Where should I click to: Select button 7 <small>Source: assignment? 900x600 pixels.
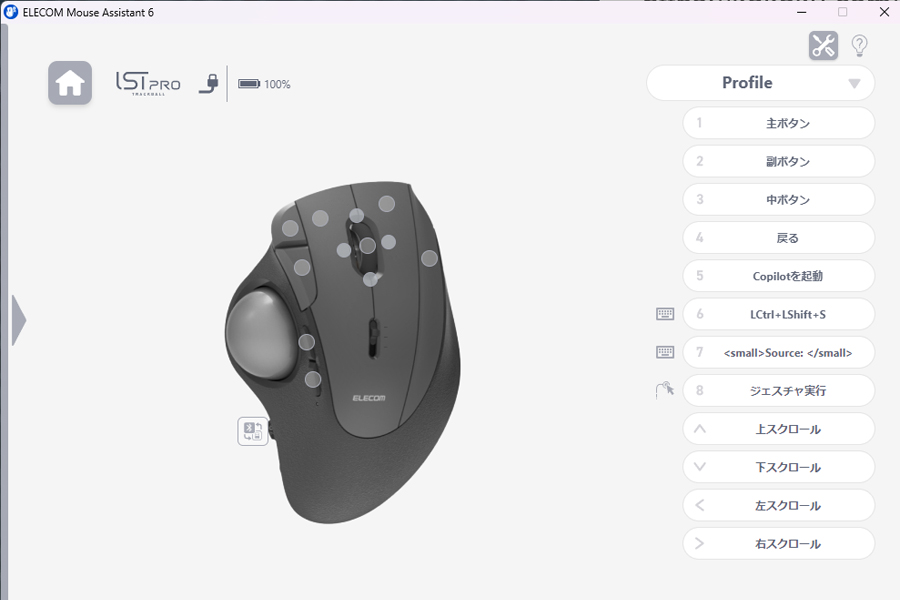tap(779, 353)
